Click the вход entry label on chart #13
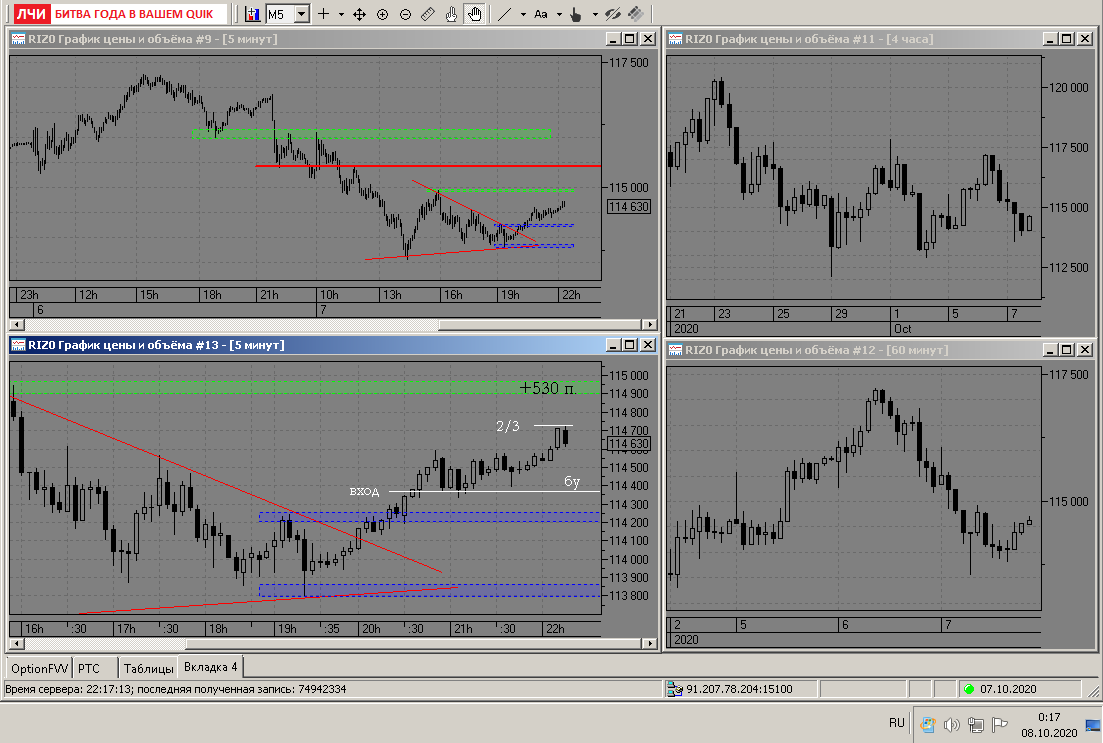Viewport: 1103px width, 743px height. point(364,491)
